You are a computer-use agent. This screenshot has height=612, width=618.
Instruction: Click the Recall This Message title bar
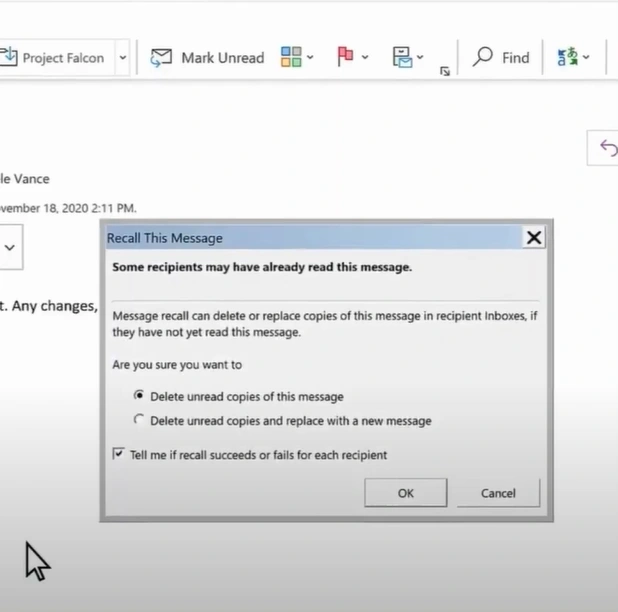[314, 238]
